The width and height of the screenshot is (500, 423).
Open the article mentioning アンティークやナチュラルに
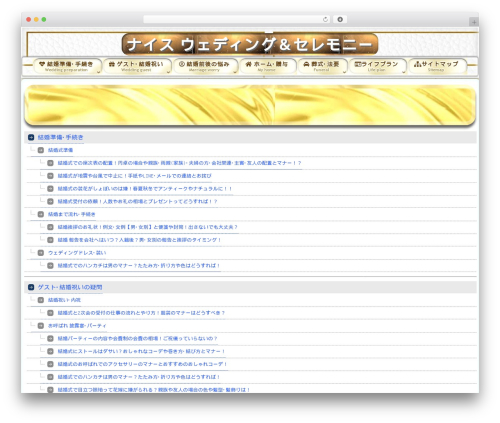[145, 189]
